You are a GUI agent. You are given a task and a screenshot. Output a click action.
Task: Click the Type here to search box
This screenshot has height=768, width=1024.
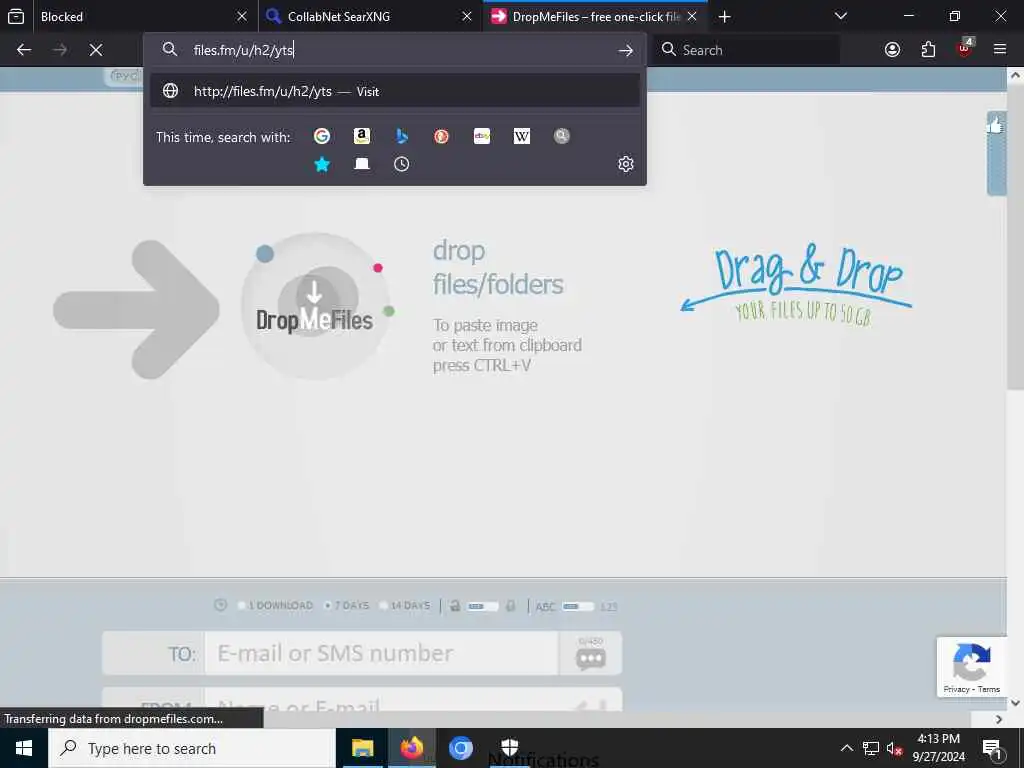191,748
